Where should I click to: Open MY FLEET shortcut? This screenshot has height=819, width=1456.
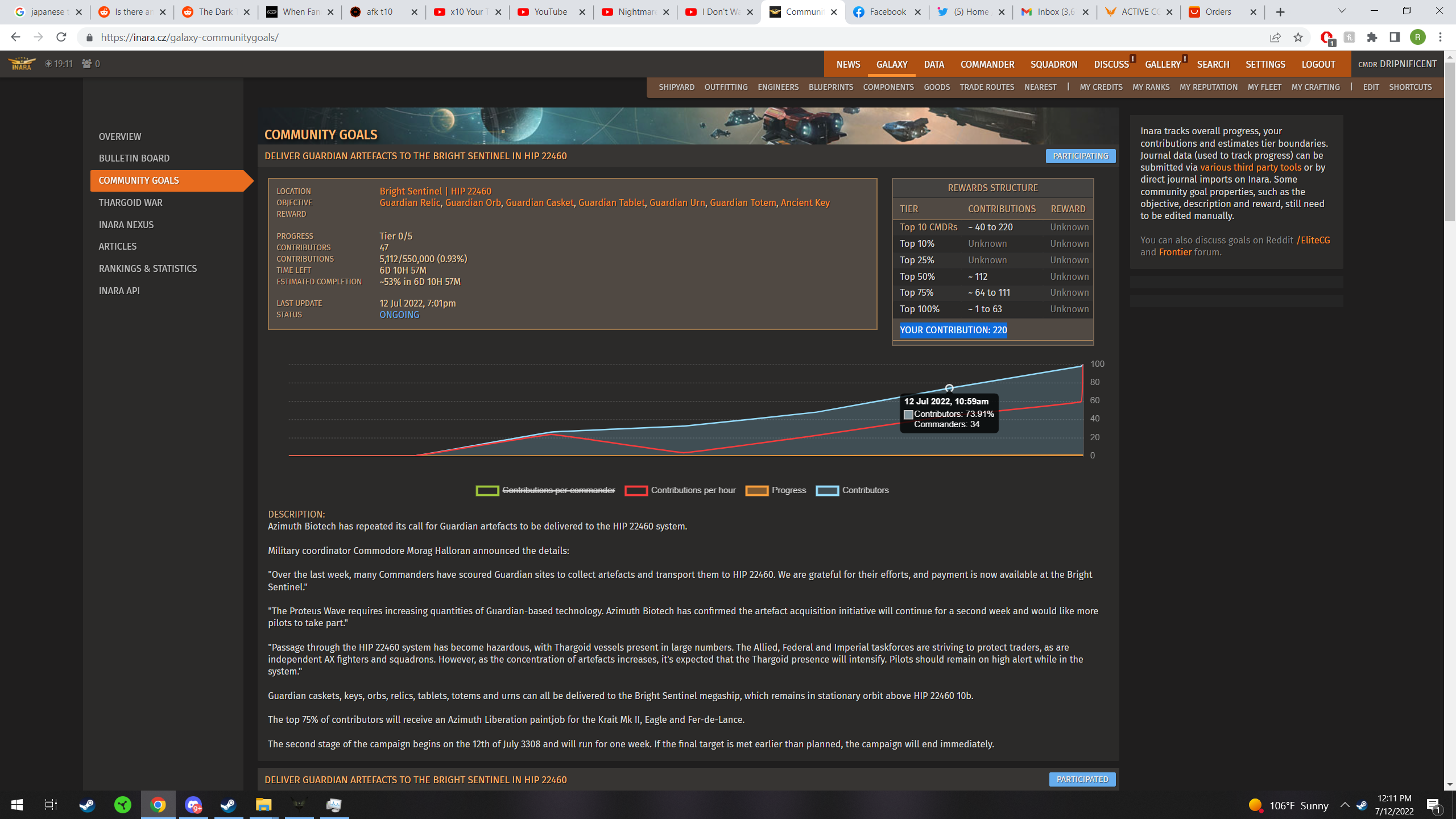(x=1264, y=87)
